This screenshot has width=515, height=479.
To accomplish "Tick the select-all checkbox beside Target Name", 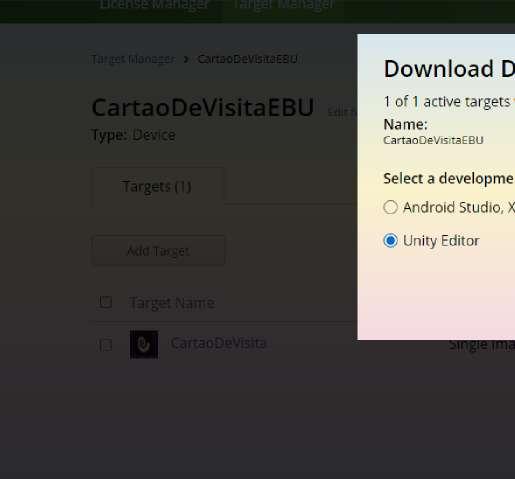I will 106,302.
